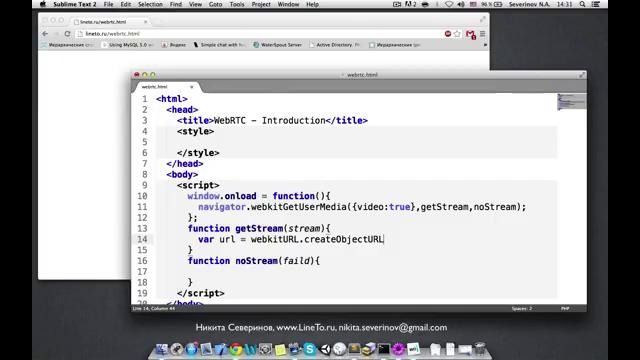The width and height of the screenshot is (640, 360).
Task: Click the screen recording camera menu bar icon
Action: 397,4
